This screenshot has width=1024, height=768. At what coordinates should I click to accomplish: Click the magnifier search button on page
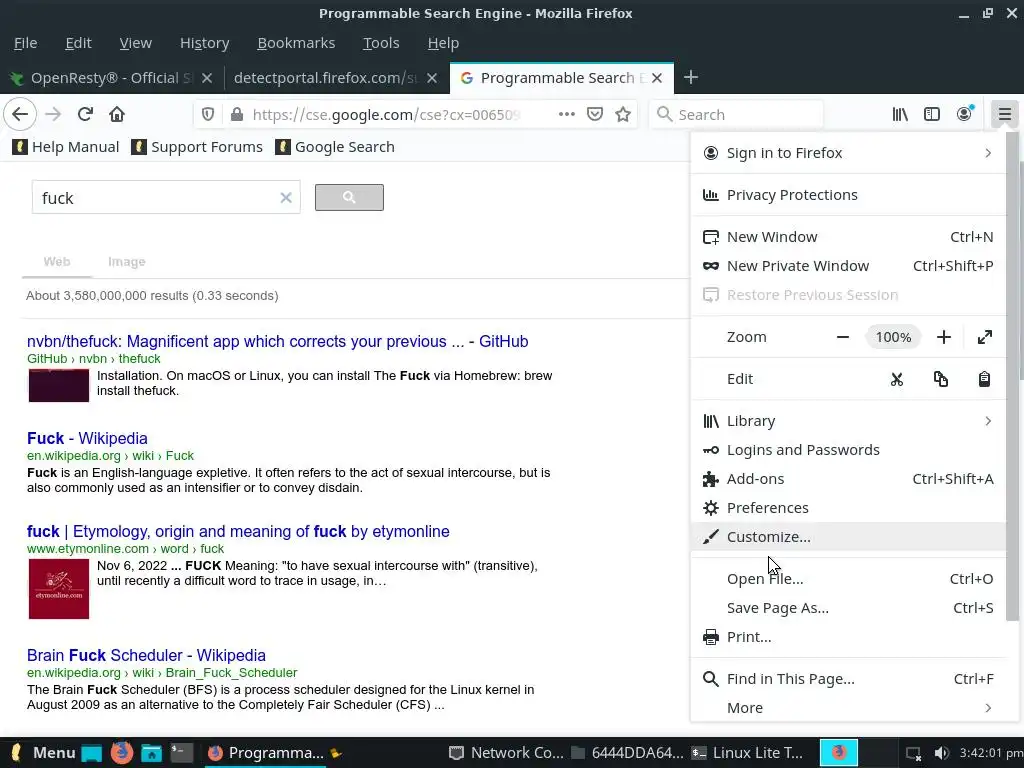coord(349,197)
